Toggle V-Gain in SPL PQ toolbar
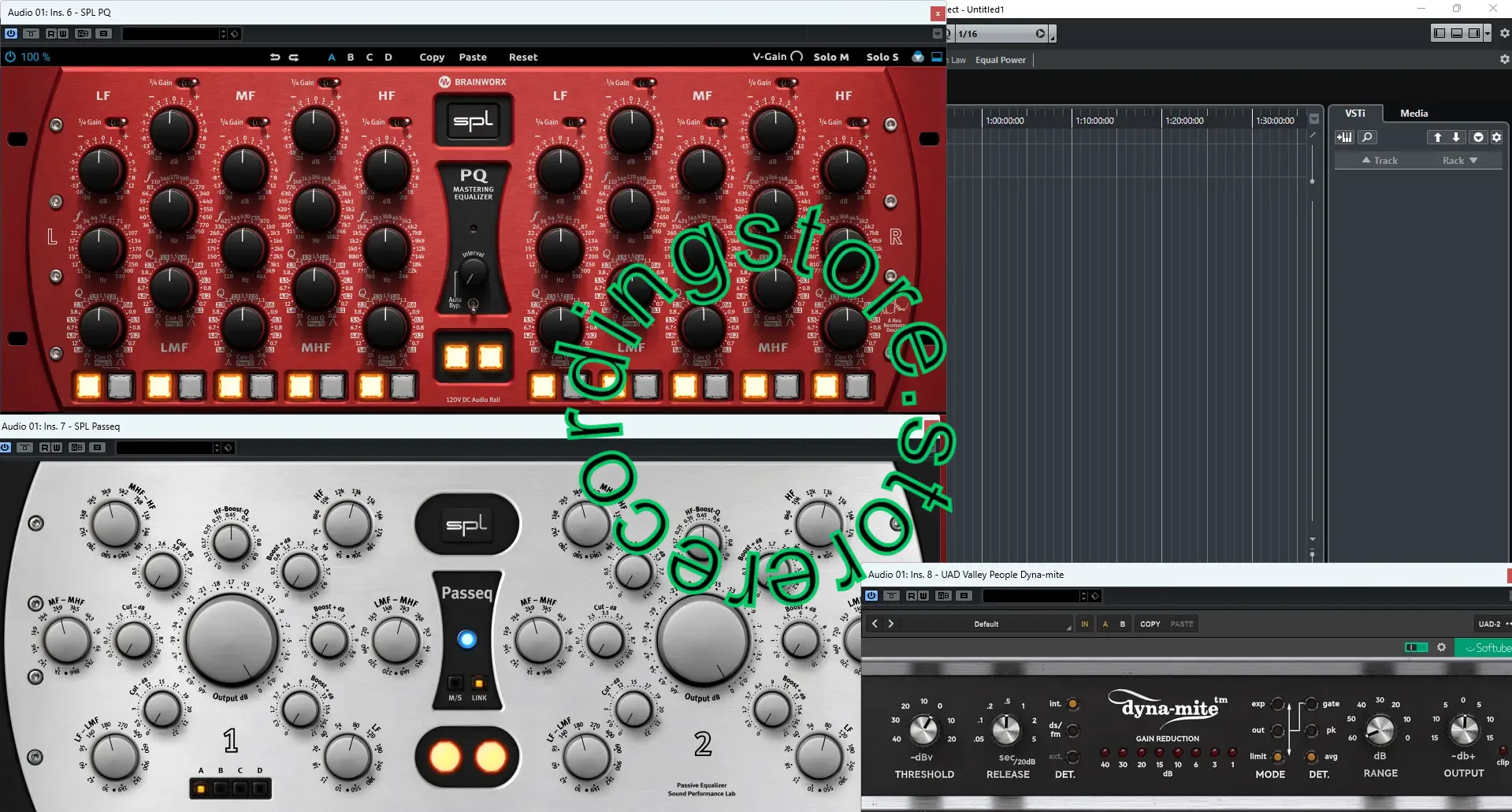The image size is (1512, 812). 778,57
